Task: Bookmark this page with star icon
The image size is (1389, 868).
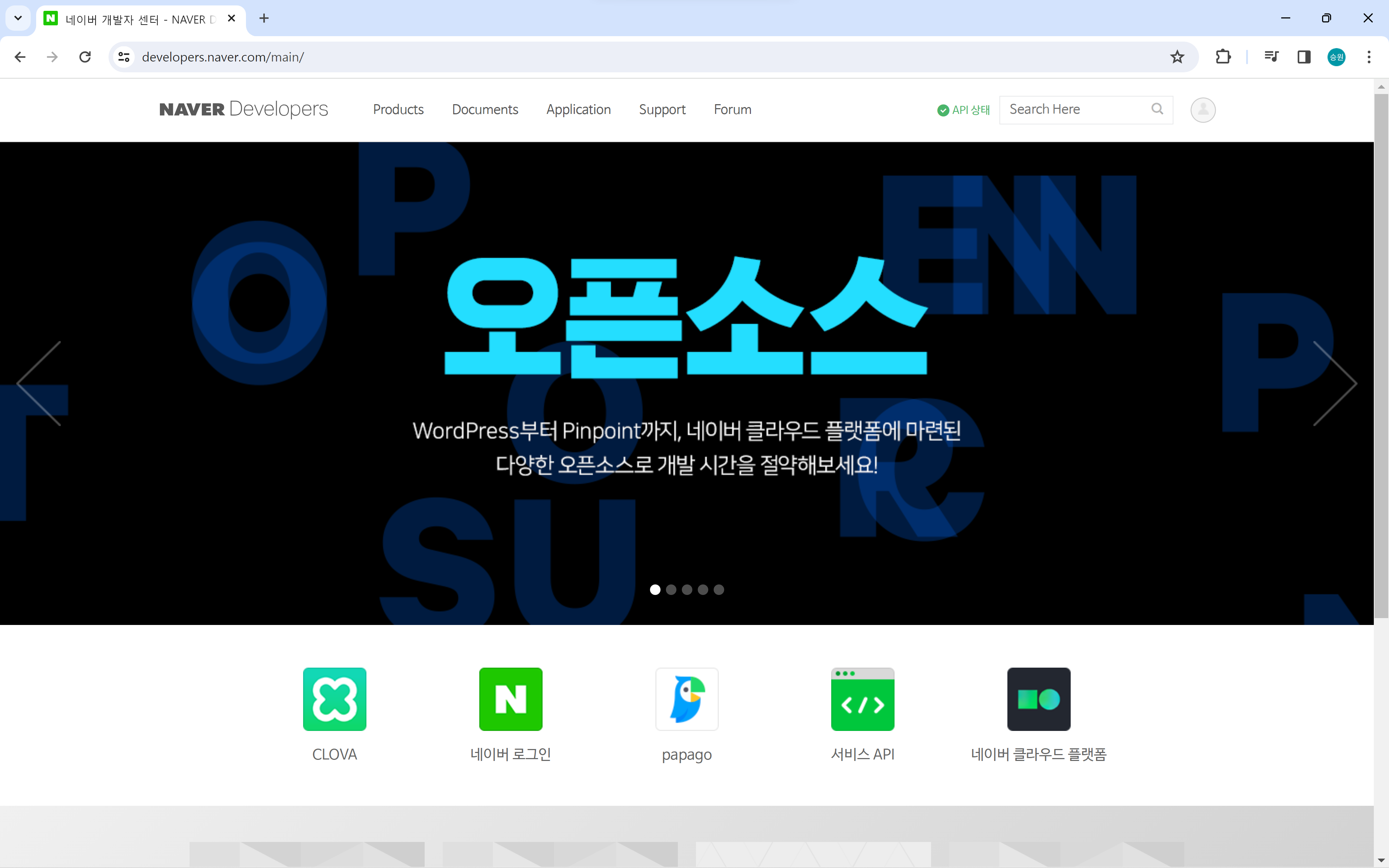Action: tap(1177, 57)
